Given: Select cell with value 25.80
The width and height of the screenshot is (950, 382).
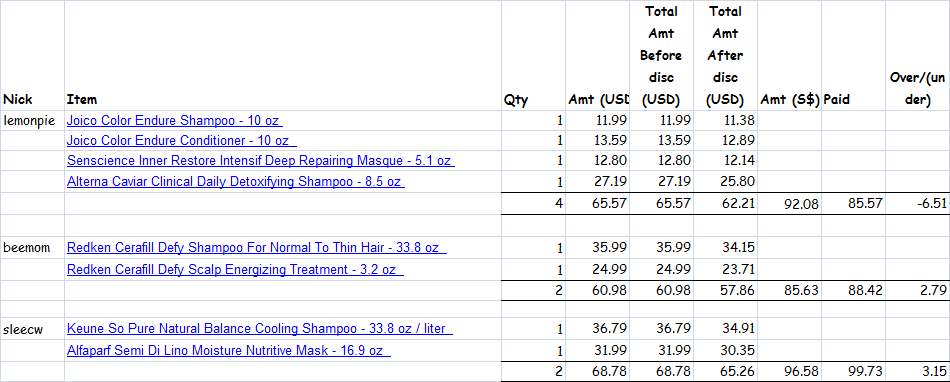Looking at the screenshot, I should point(726,182).
